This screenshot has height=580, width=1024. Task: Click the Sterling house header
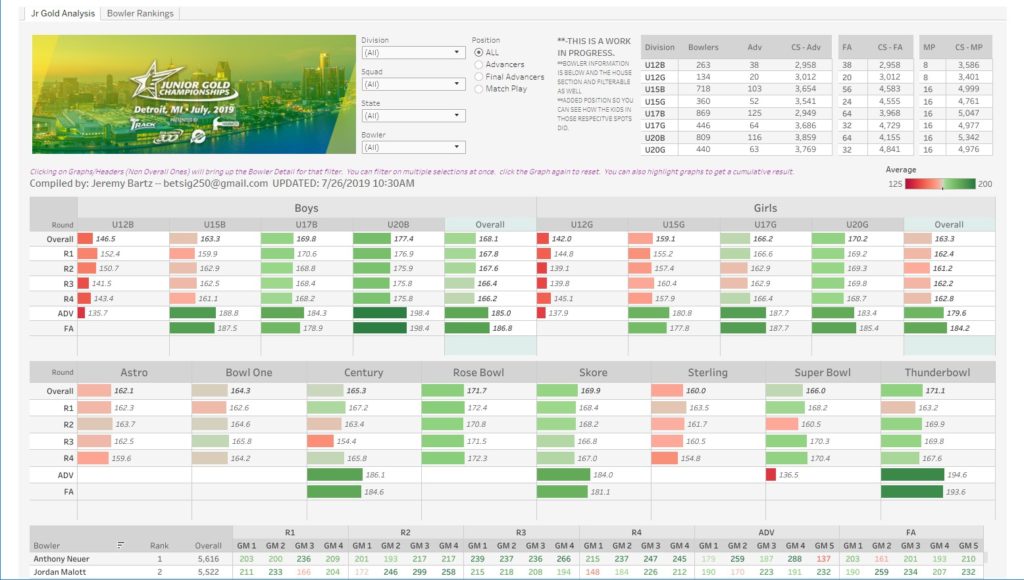[x=708, y=372]
